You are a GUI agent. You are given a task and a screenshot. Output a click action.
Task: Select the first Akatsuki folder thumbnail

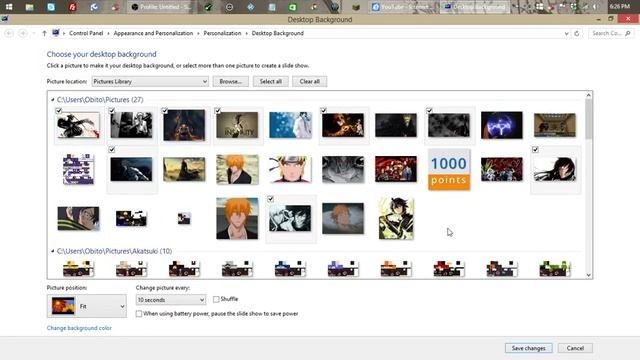pos(78,269)
